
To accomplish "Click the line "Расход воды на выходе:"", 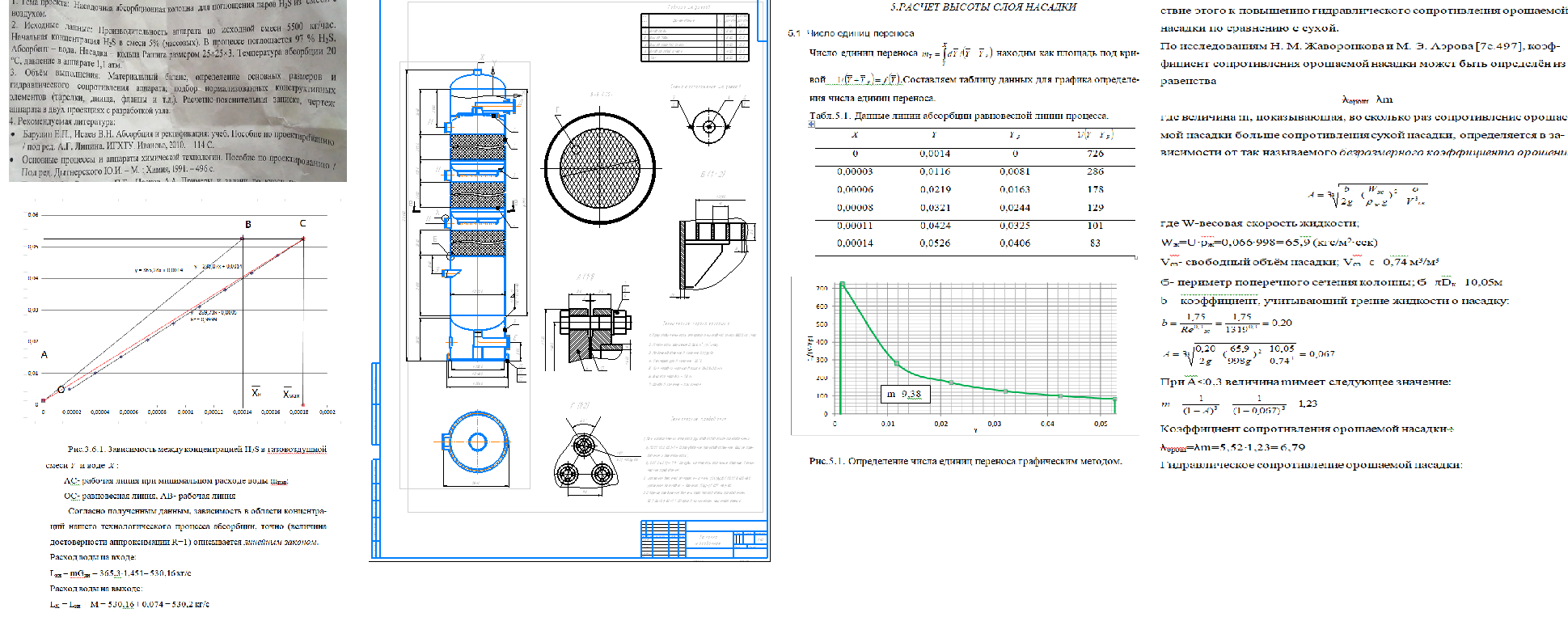I will 95,589.
